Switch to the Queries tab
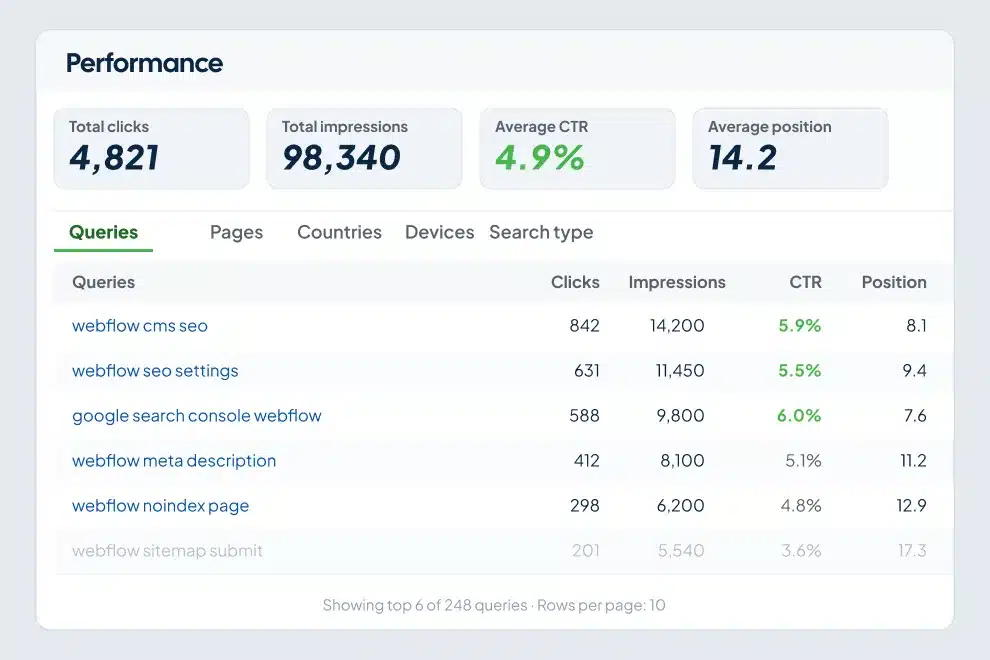 pyautogui.click(x=104, y=232)
